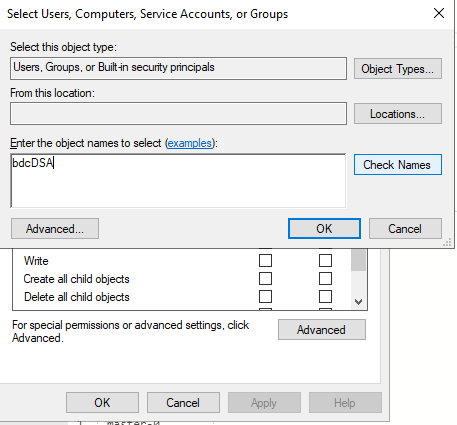Click the permissions list scrollbar thumb
457x425 pixels.
358,260
